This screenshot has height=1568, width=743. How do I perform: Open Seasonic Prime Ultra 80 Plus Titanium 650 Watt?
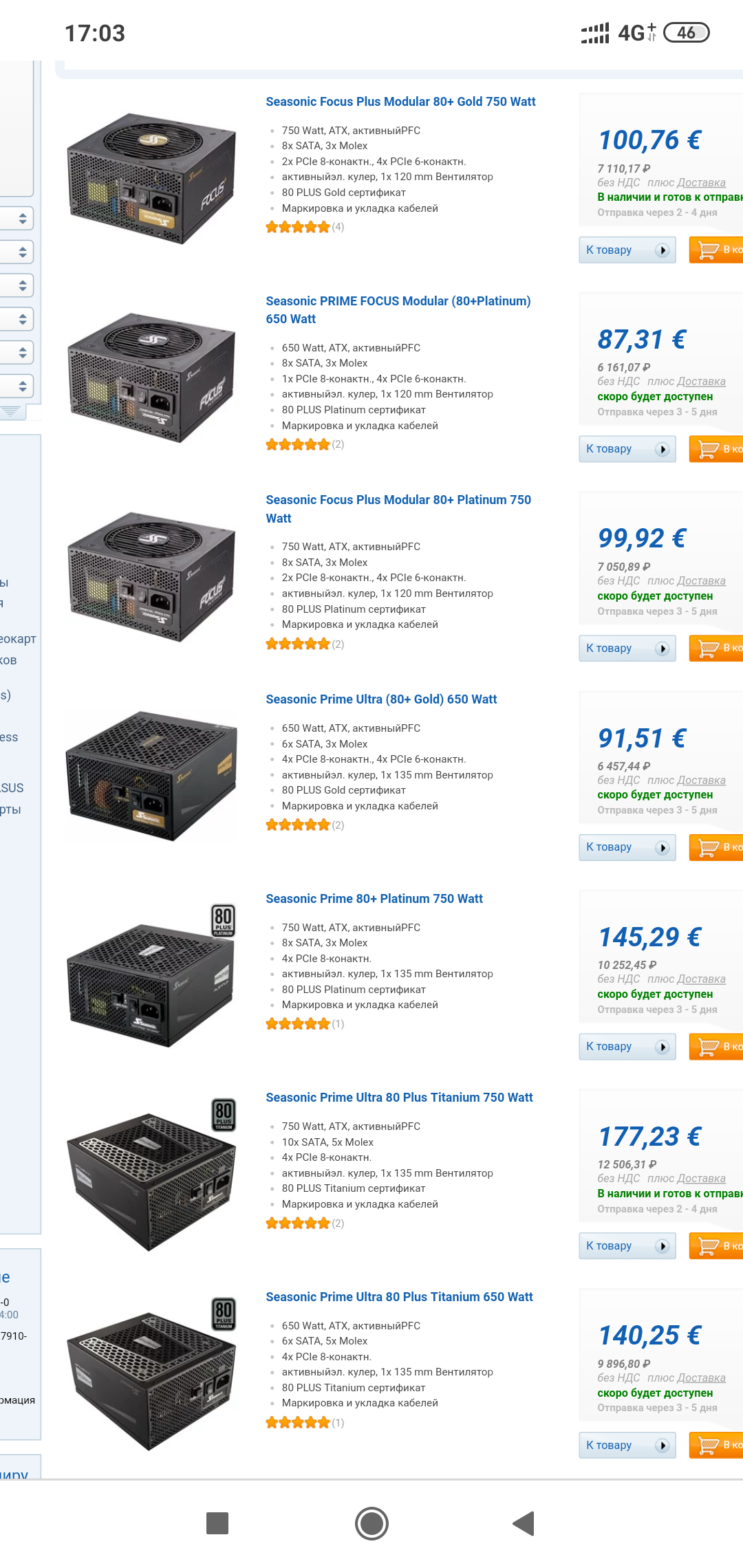point(399,1296)
